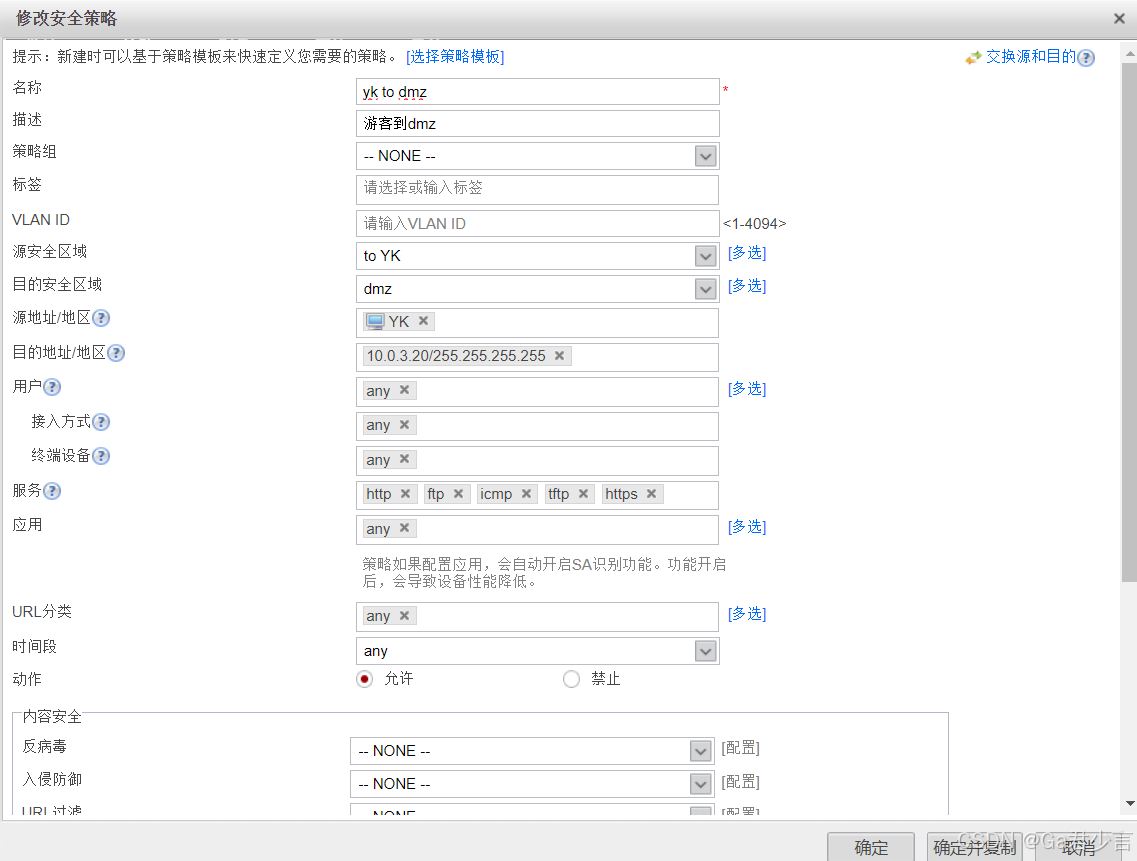The image size is (1137, 861).
Task: Click 多选 next to 用户 field
Action: [x=747, y=389]
